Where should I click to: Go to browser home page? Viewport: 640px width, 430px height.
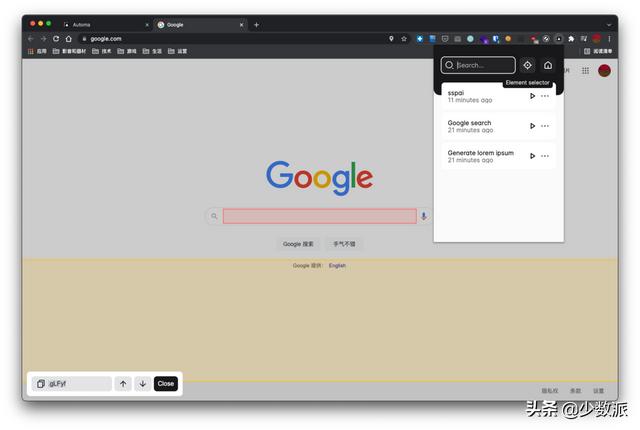69,39
